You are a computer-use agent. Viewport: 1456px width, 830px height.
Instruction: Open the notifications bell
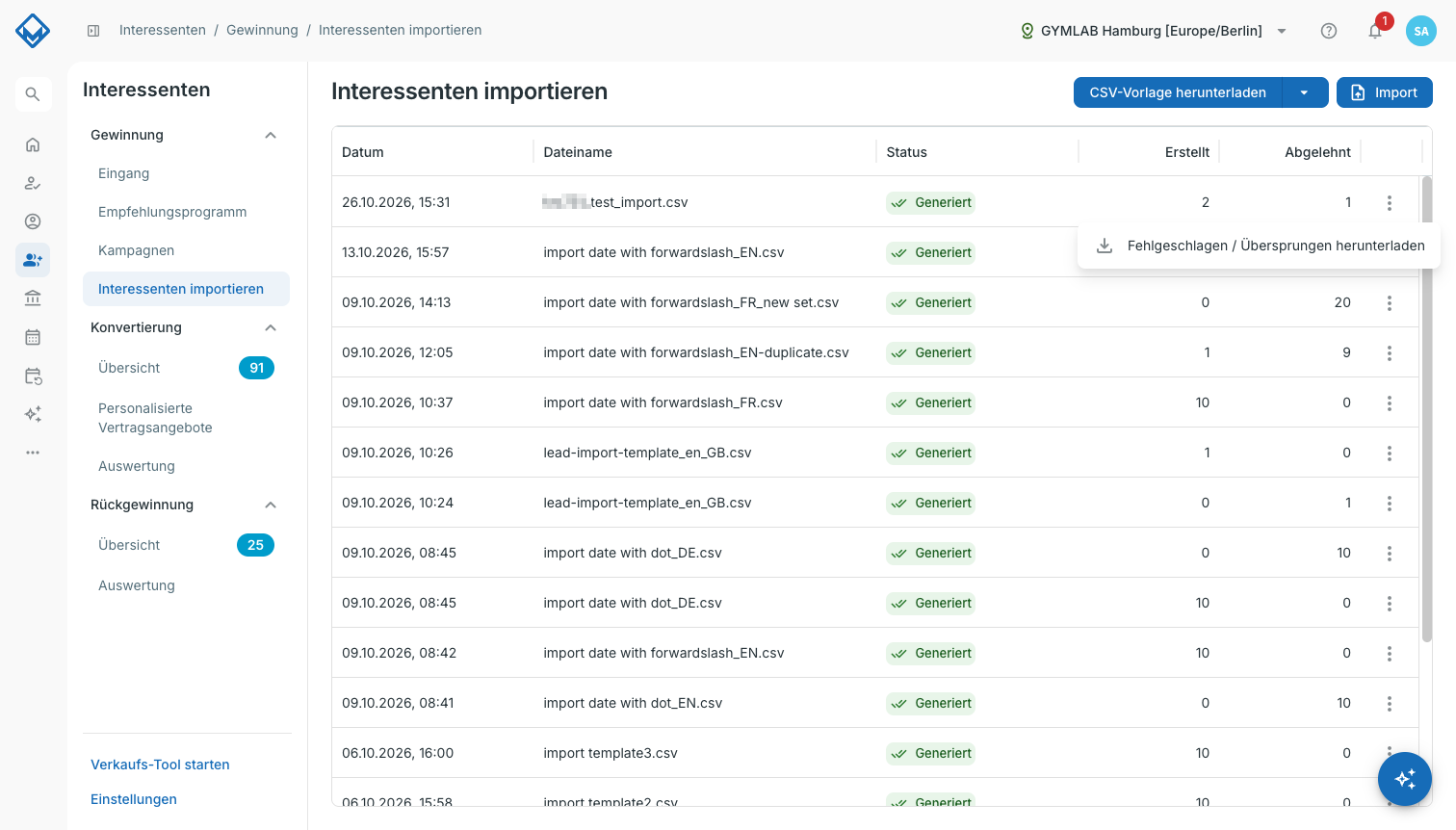click(x=1375, y=31)
